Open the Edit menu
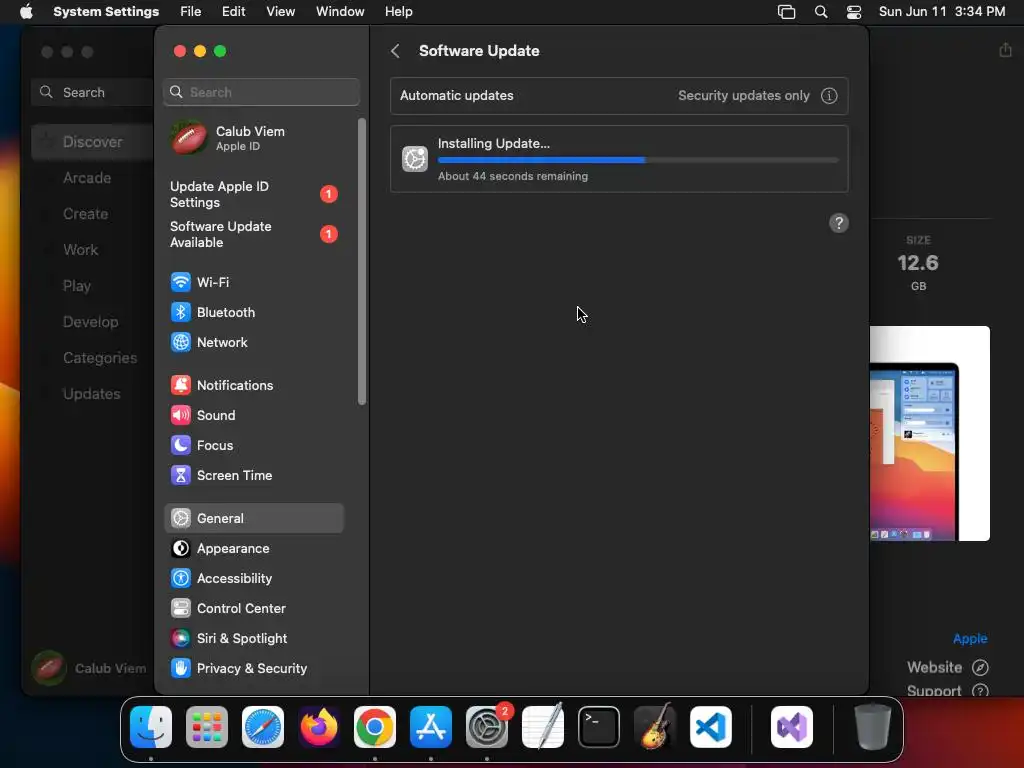The width and height of the screenshot is (1024, 768). click(x=233, y=12)
